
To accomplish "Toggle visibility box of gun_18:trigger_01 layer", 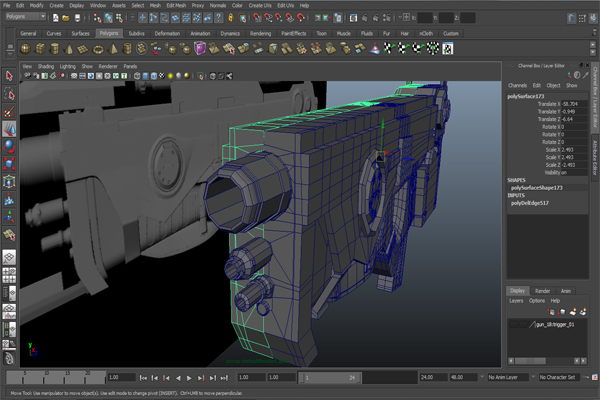I will click(x=513, y=325).
